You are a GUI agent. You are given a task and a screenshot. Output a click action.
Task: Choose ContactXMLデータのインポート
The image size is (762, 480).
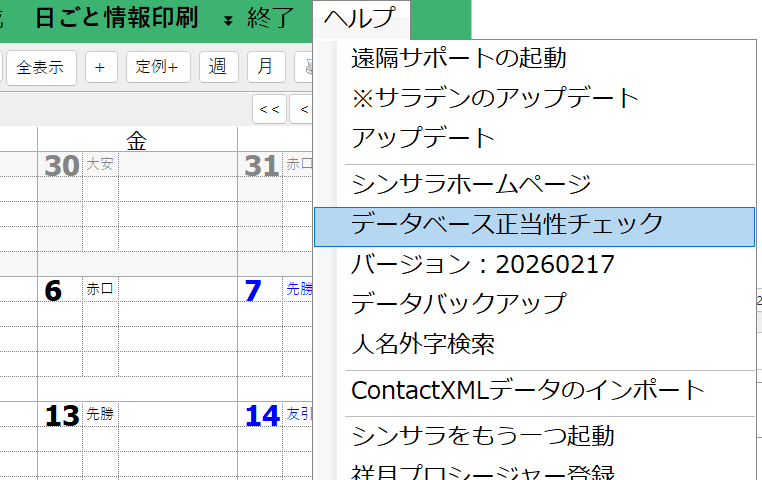528,390
